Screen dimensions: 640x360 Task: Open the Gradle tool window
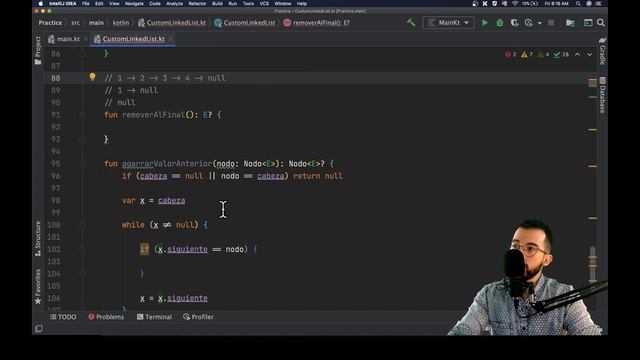click(x=602, y=51)
